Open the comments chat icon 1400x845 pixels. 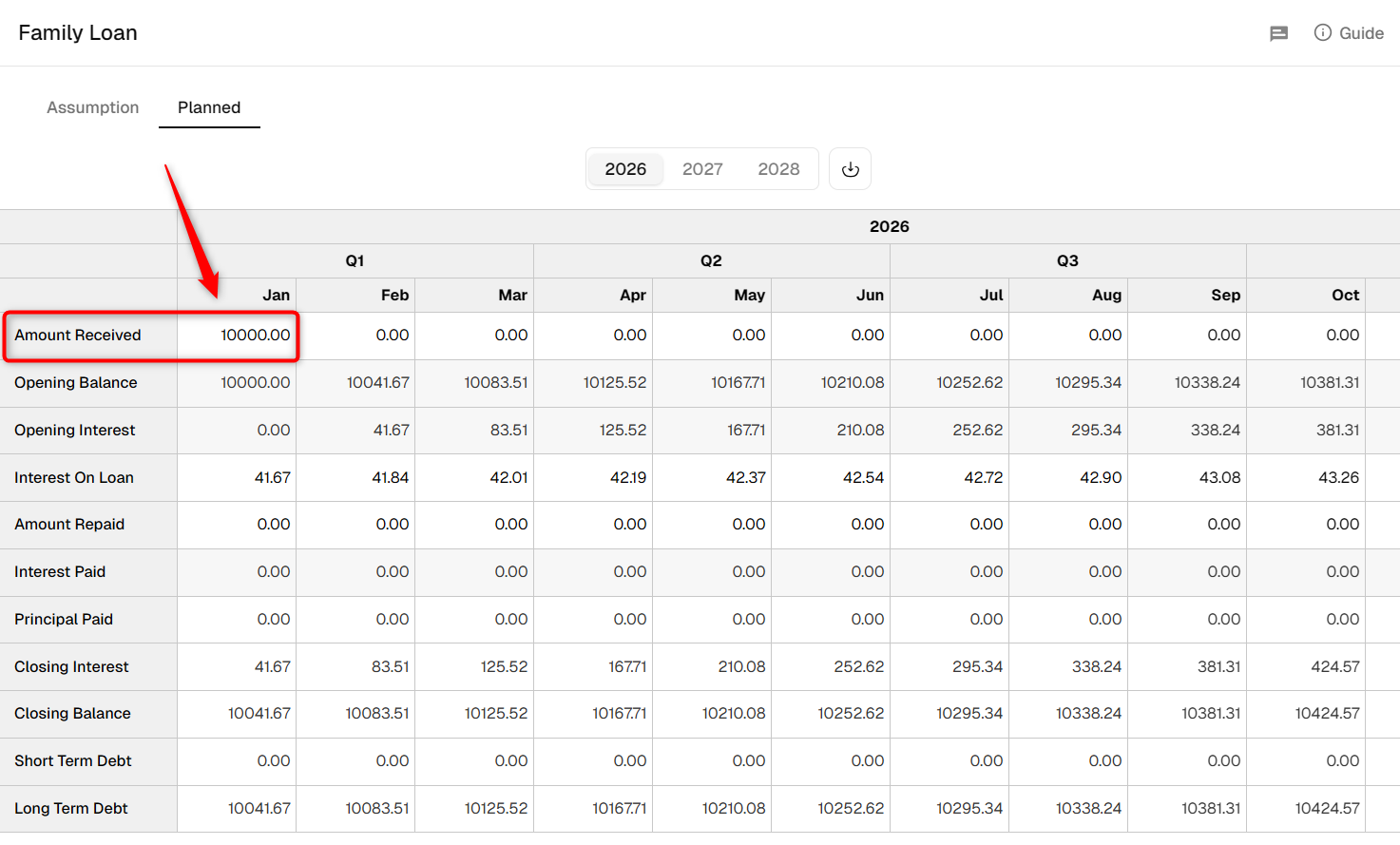(1279, 33)
